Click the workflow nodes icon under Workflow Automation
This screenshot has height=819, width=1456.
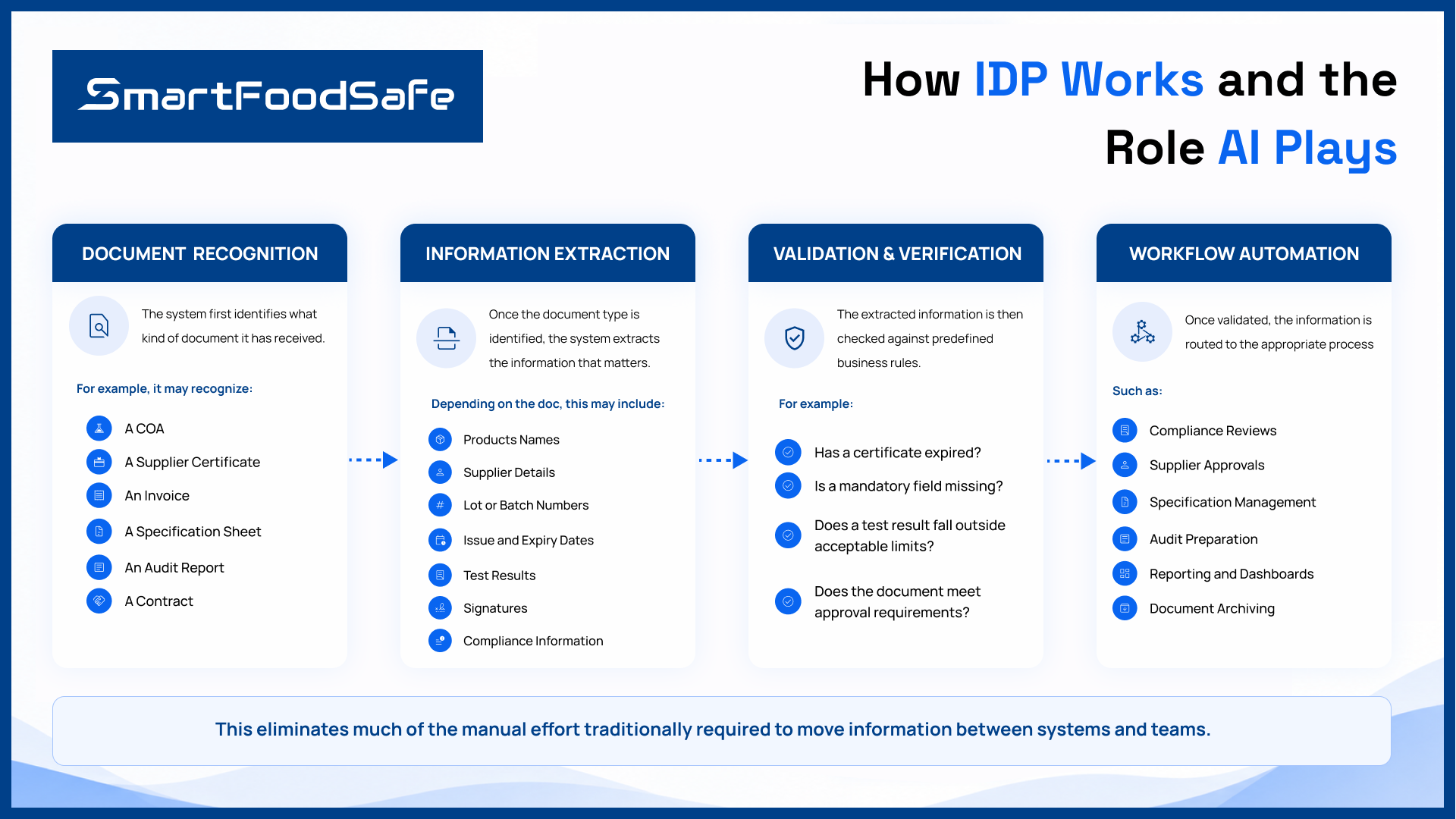[x=1142, y=332]
